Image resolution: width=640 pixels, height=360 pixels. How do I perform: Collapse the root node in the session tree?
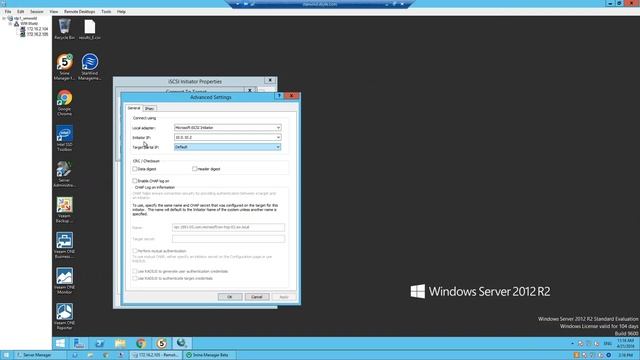coord(4,18)
